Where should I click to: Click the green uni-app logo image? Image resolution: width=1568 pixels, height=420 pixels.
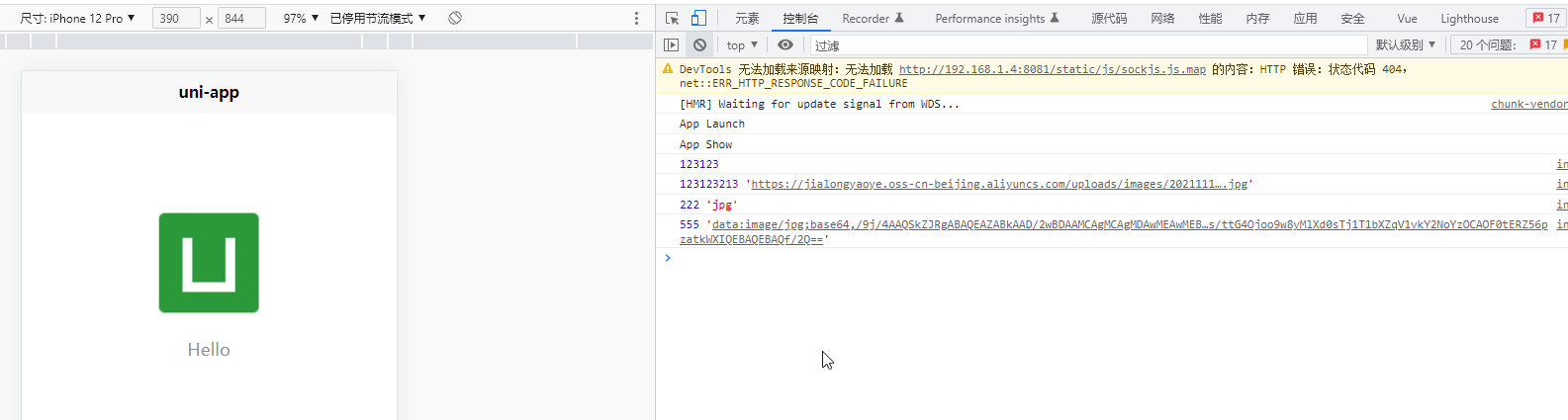click(x=209, y=263)
